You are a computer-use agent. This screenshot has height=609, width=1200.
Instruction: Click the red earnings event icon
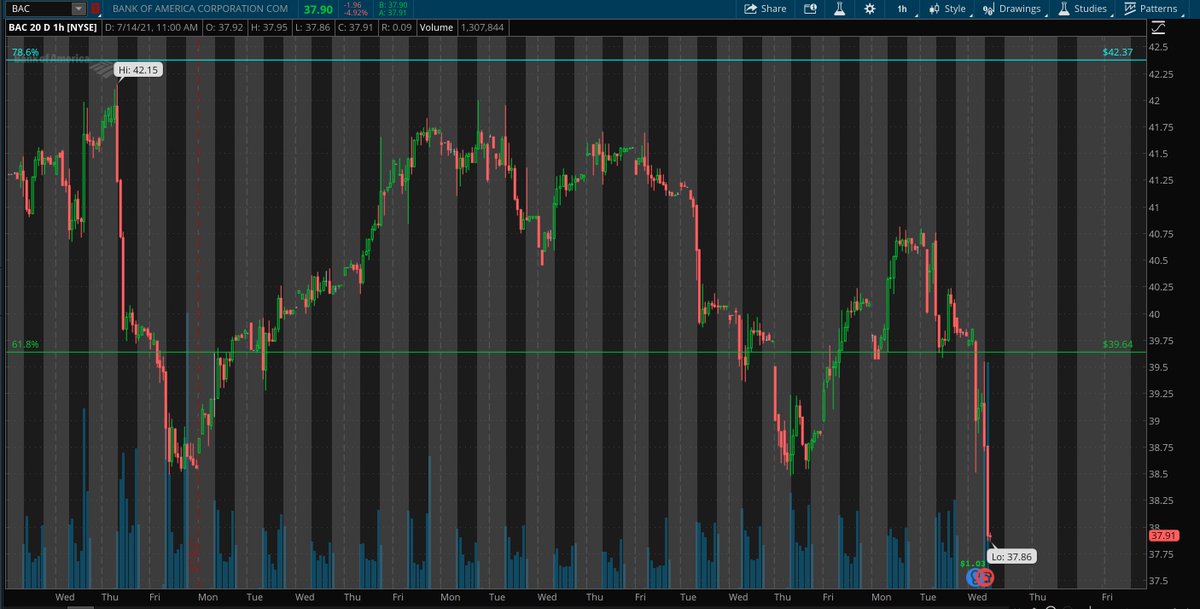pyautogui.click(x=985, y=577)
